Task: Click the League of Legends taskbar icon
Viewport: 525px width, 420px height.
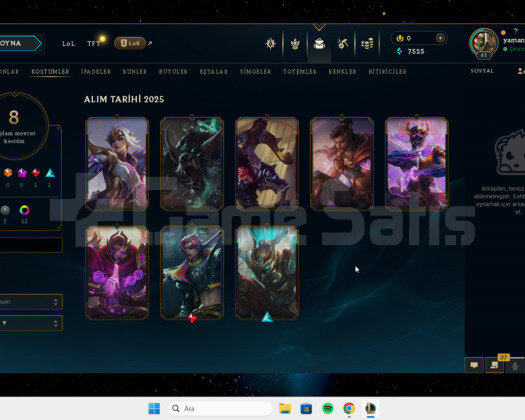Action: coord(370,409)
